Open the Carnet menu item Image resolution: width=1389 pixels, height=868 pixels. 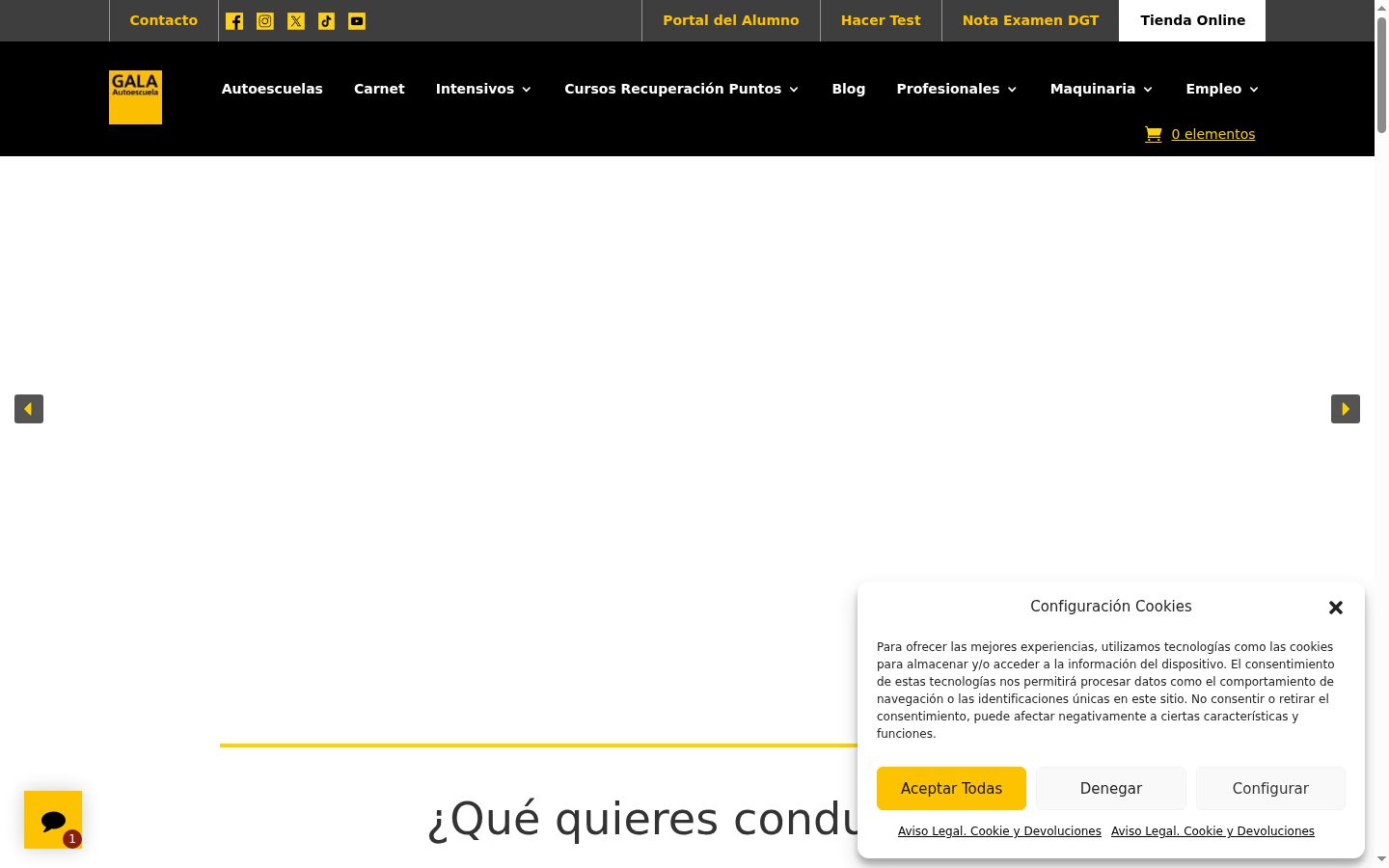point(379,89)
